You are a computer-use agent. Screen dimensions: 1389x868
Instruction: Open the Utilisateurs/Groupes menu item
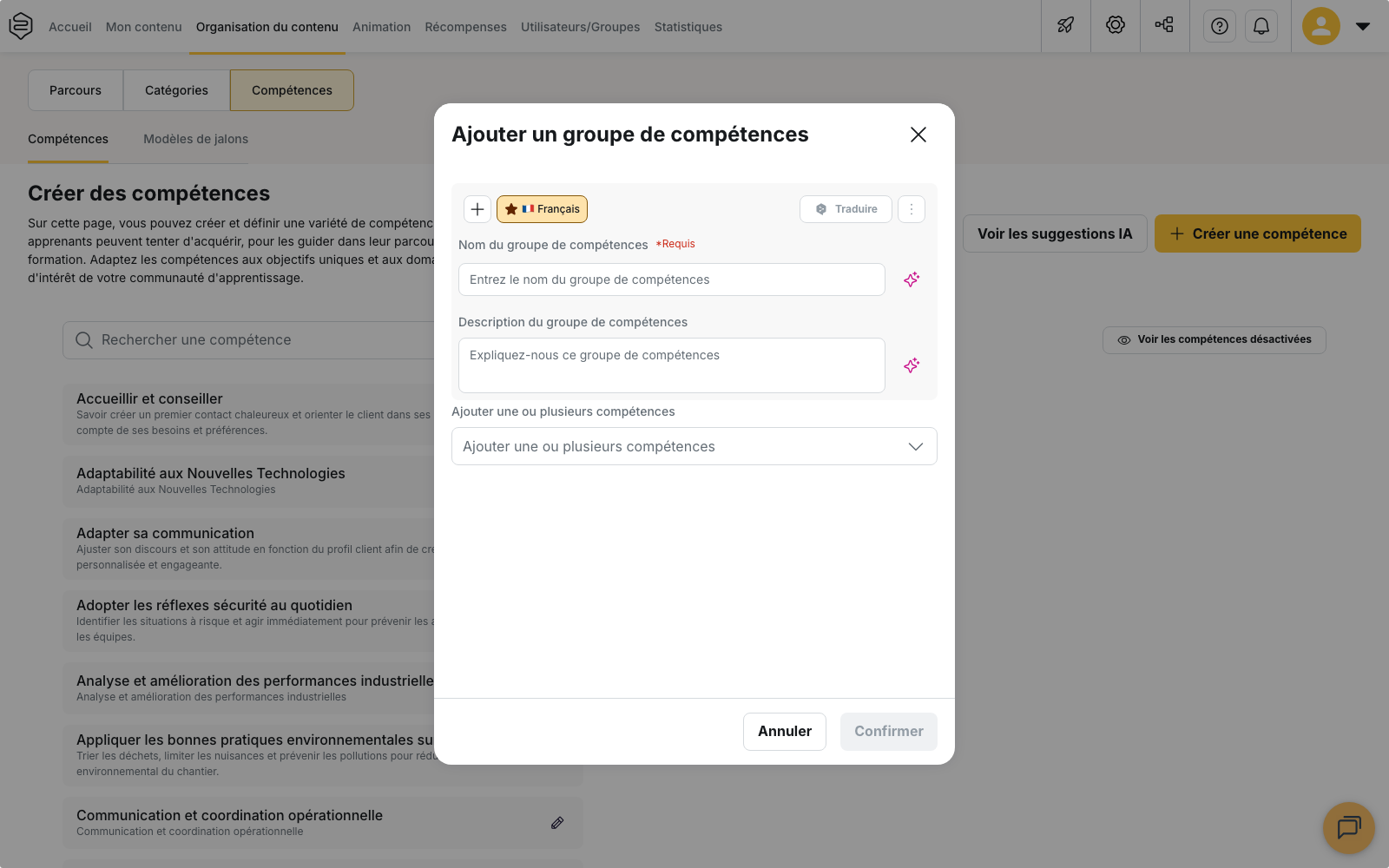click(581, 27)
